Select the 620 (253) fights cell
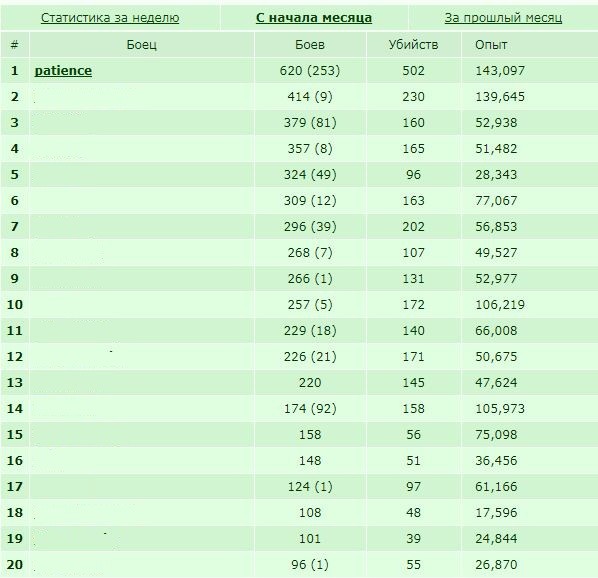Screen dimensions: 598x578 click(x=310, y=71)
